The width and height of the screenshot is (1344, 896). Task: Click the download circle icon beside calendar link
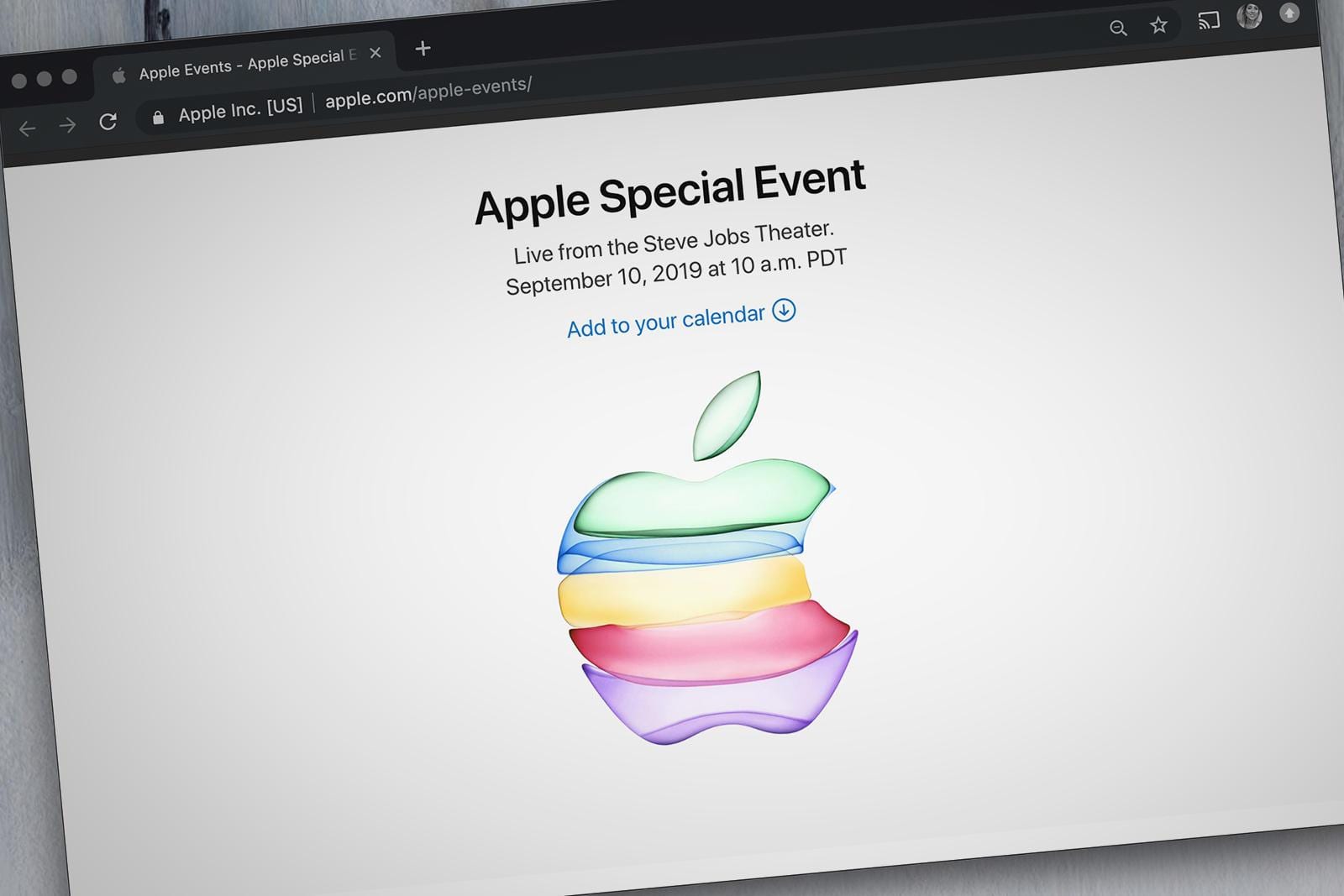click(784, 310)
